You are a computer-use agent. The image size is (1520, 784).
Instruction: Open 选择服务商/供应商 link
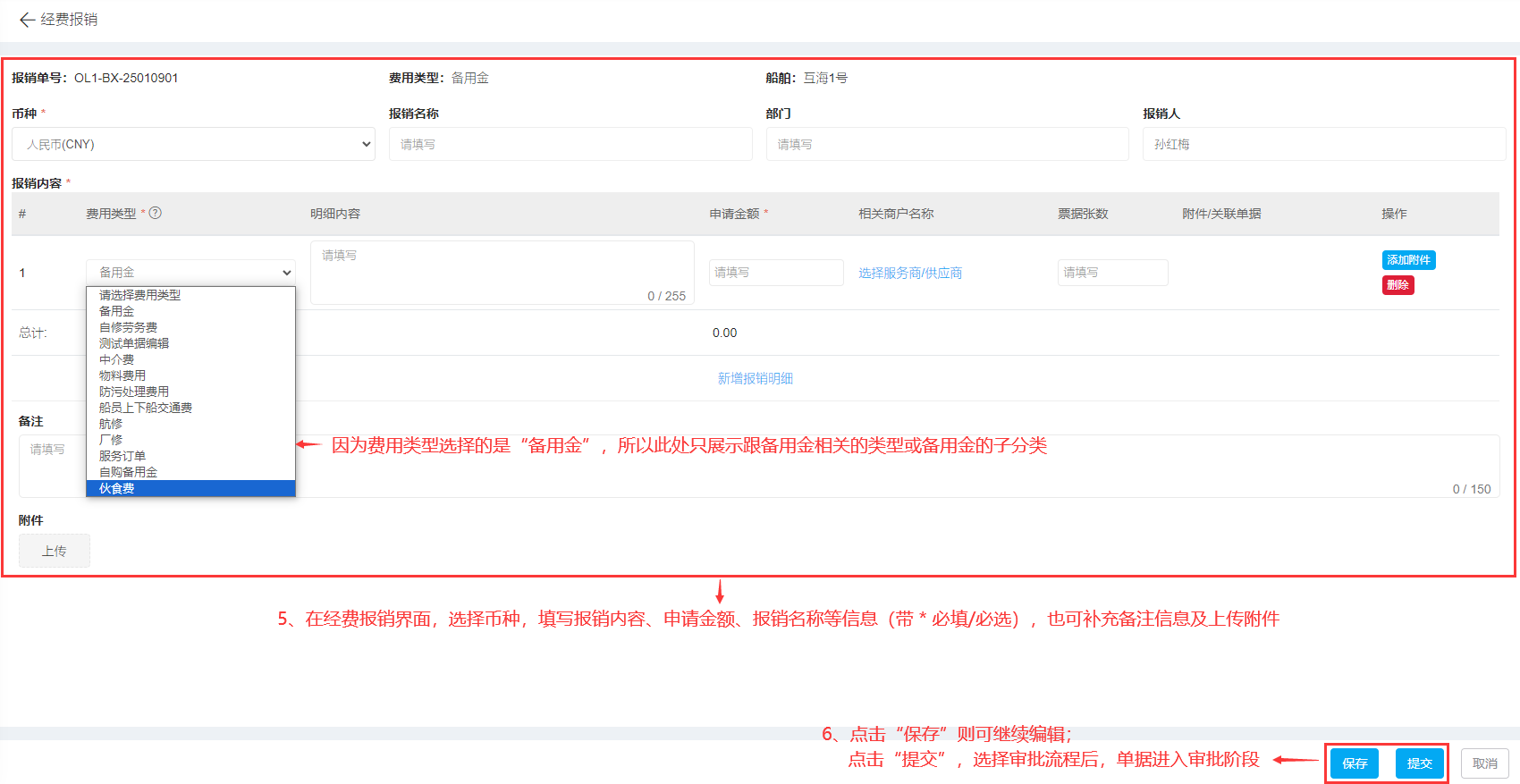coord(910,273)
